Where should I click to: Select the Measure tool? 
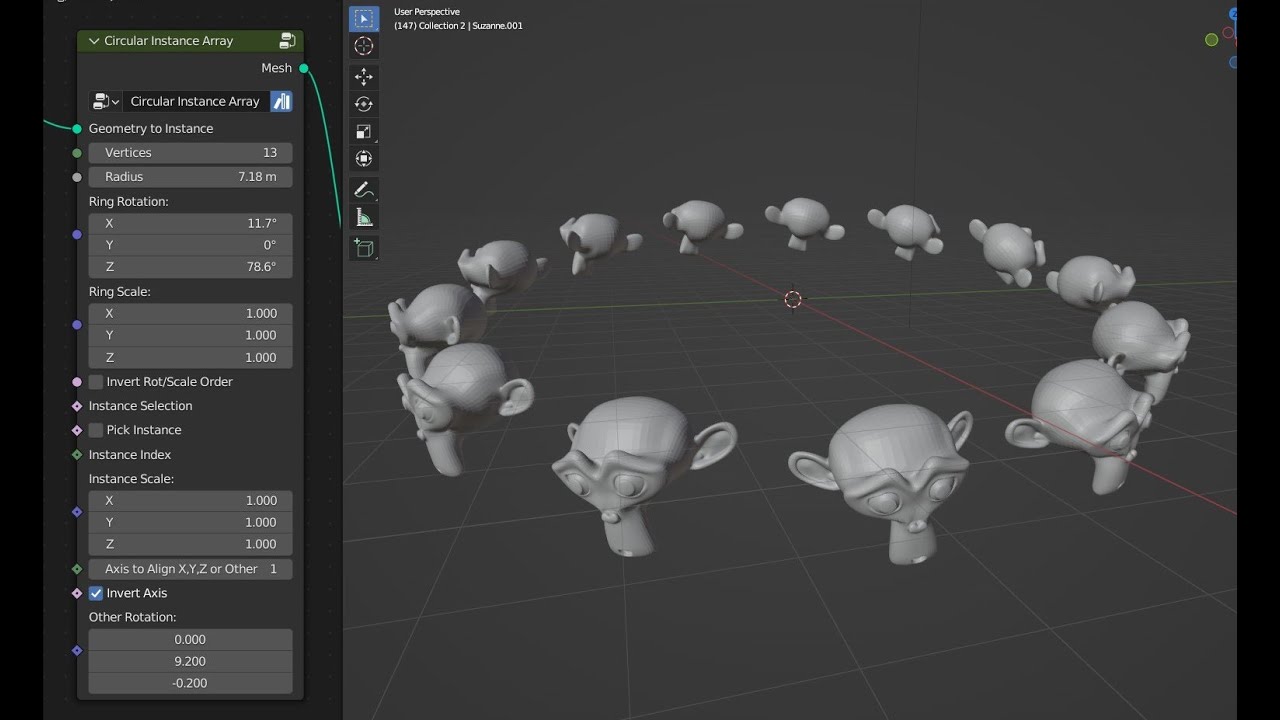364,218
